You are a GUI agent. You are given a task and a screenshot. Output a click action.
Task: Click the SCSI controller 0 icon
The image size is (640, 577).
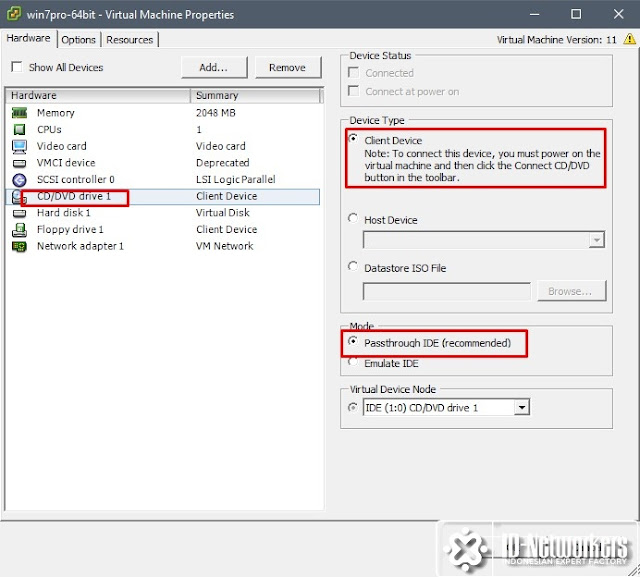point(19,180)
